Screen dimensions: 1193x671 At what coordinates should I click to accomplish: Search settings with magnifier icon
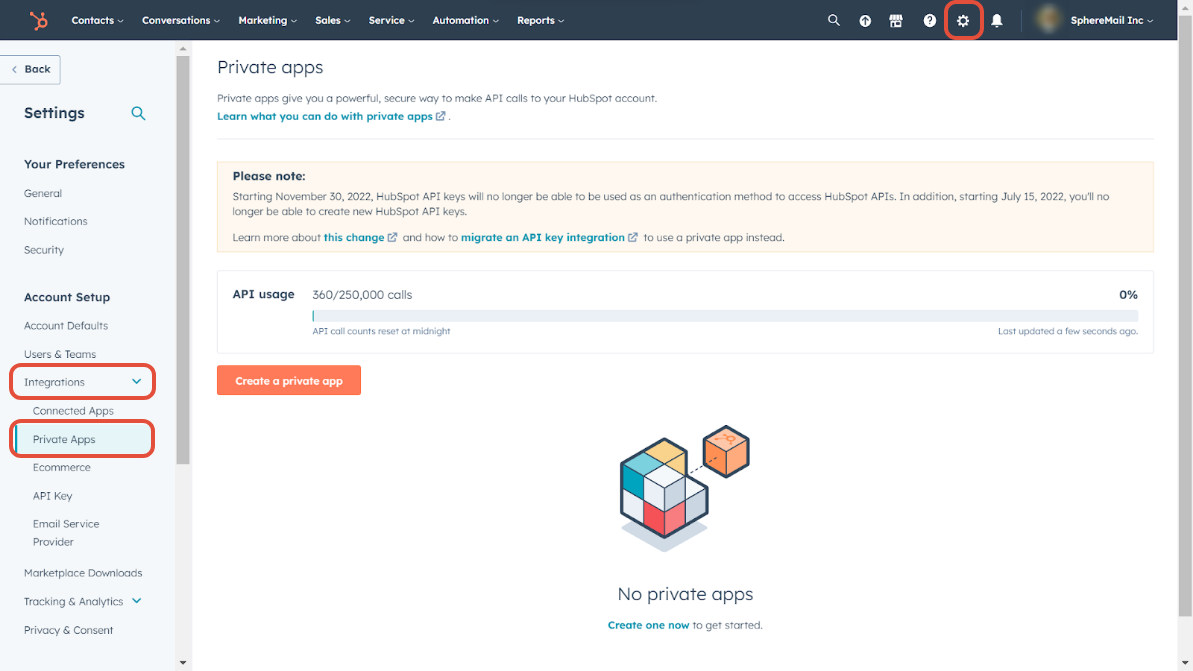click(x=138, y=113)
